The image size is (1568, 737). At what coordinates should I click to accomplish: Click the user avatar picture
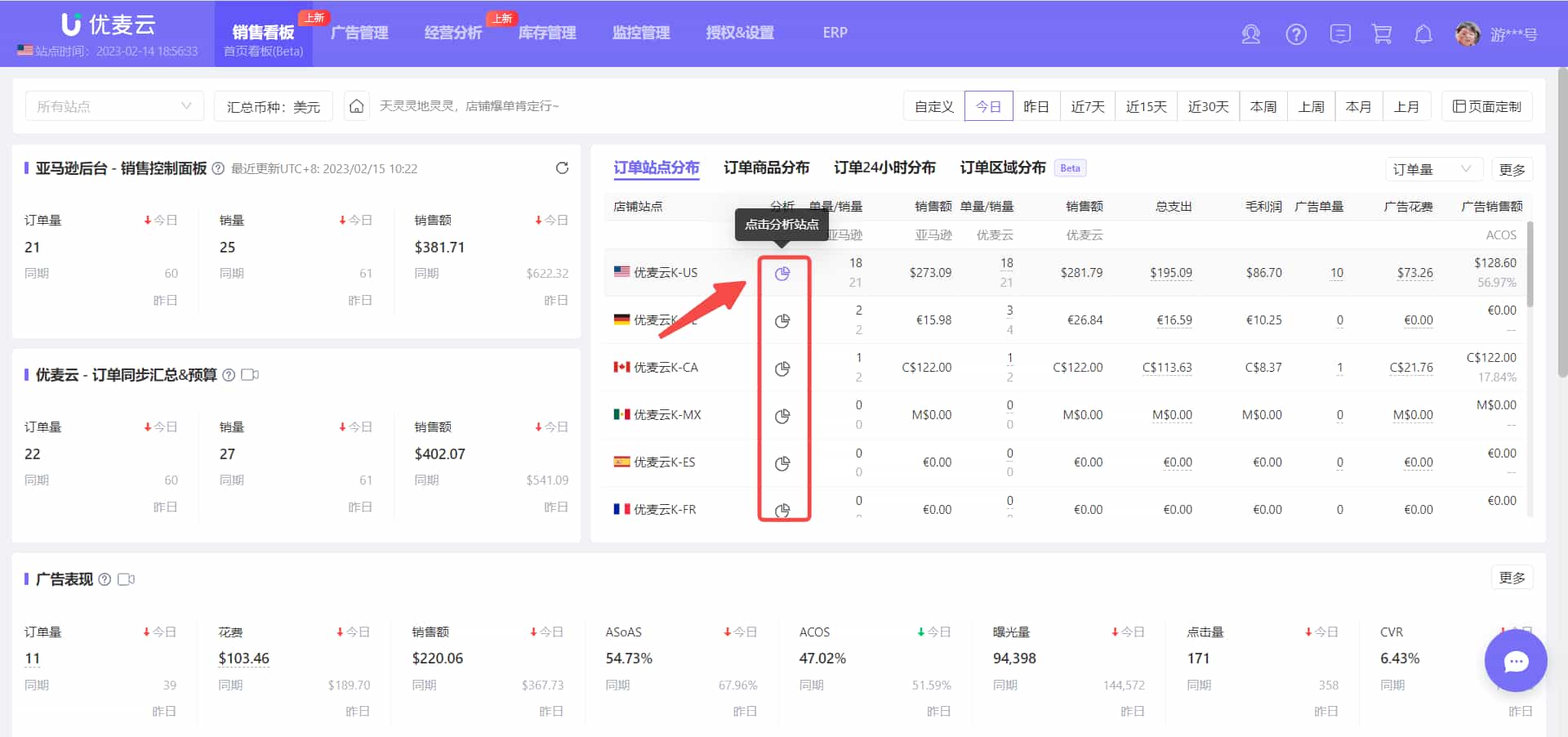[1468, 33]
